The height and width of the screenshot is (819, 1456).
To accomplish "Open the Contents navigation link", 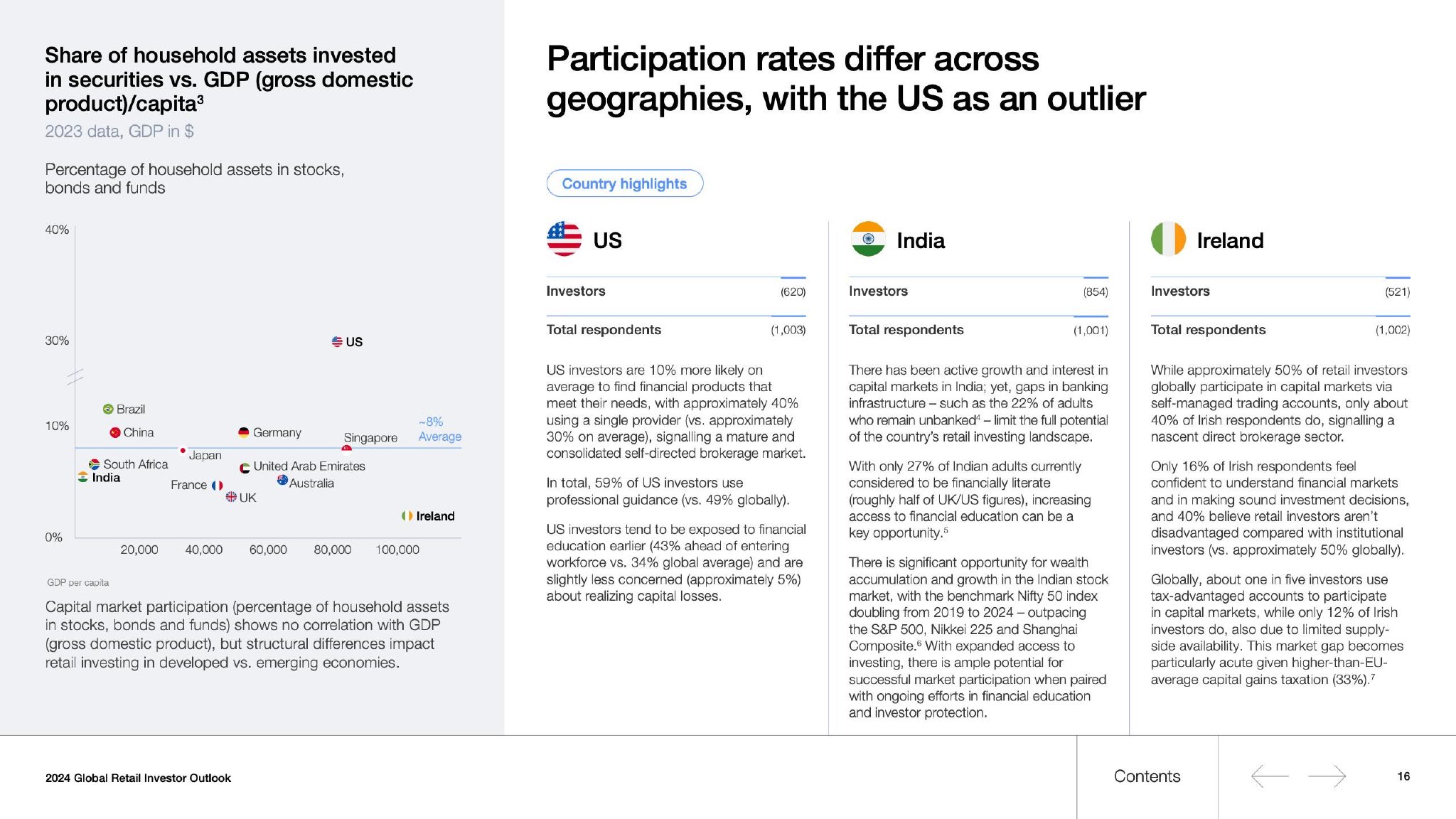I will point(1147,776).
